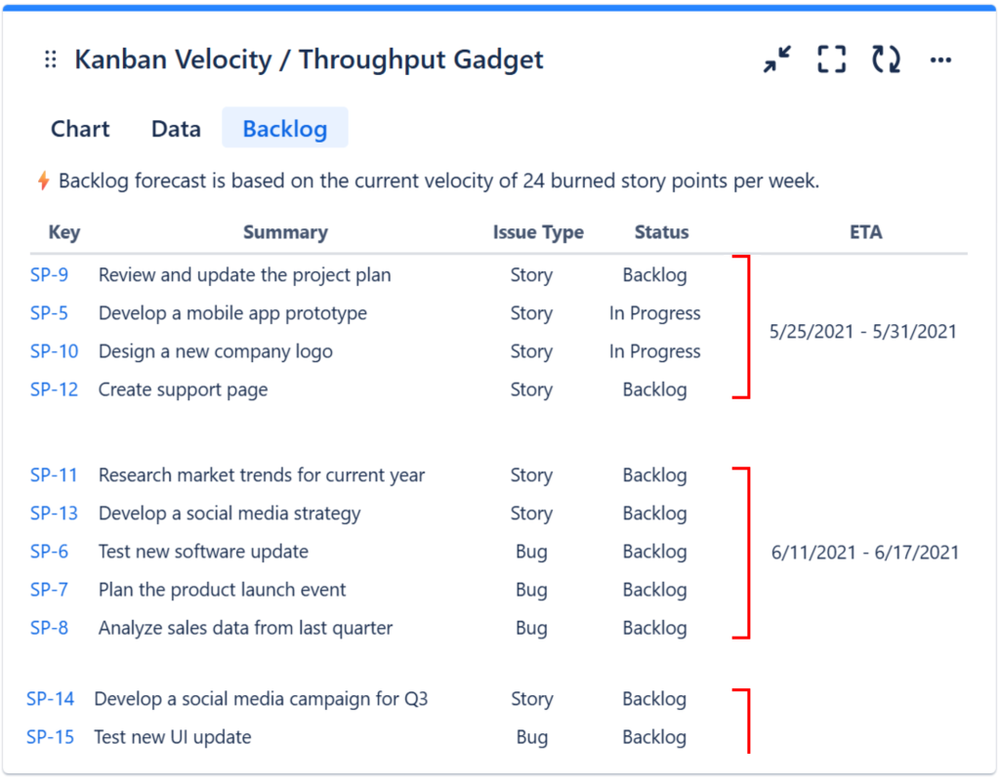Open issue SP-13 link
Viewport: 999px width, 780px height.
tap(54, 513)
